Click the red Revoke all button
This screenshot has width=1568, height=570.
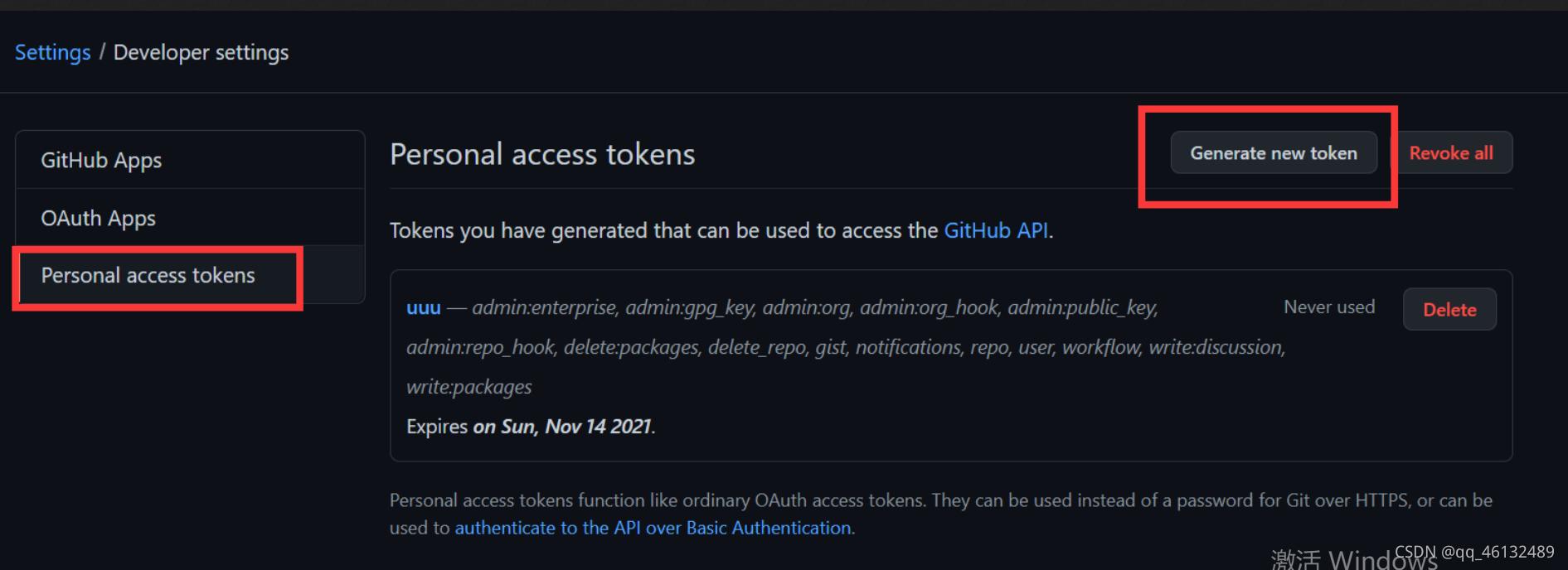(1451, 153)
